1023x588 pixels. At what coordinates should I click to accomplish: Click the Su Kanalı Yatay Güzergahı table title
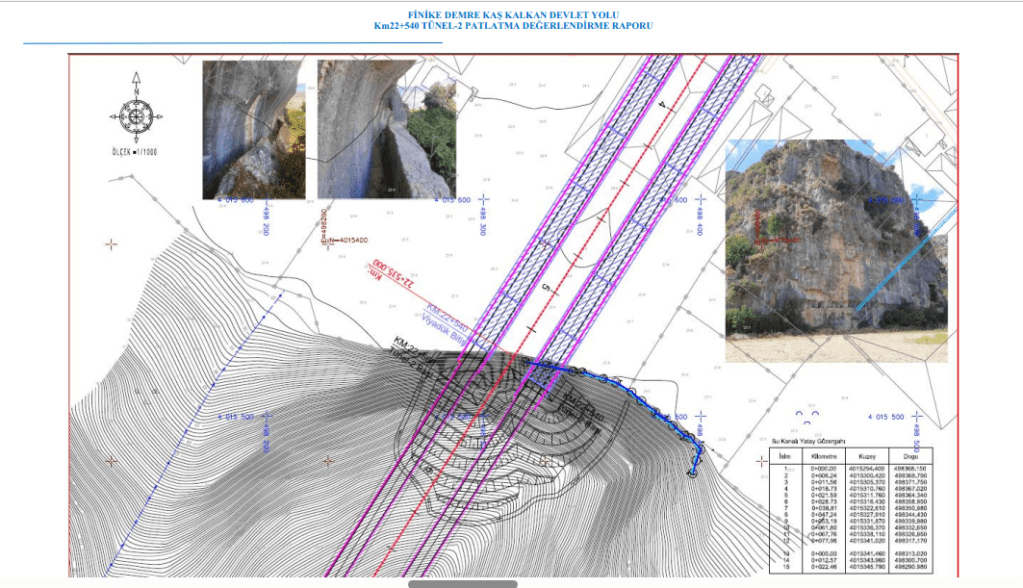point(810,440)
